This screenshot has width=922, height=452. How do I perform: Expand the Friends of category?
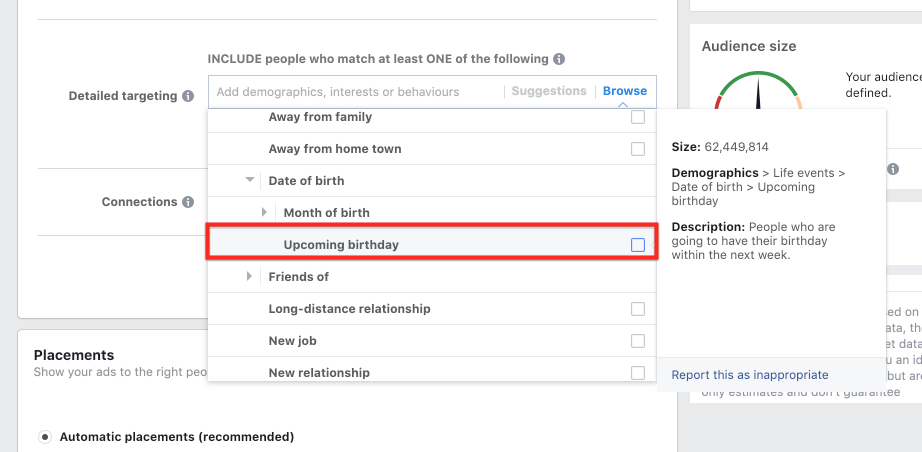click(250, 277)
